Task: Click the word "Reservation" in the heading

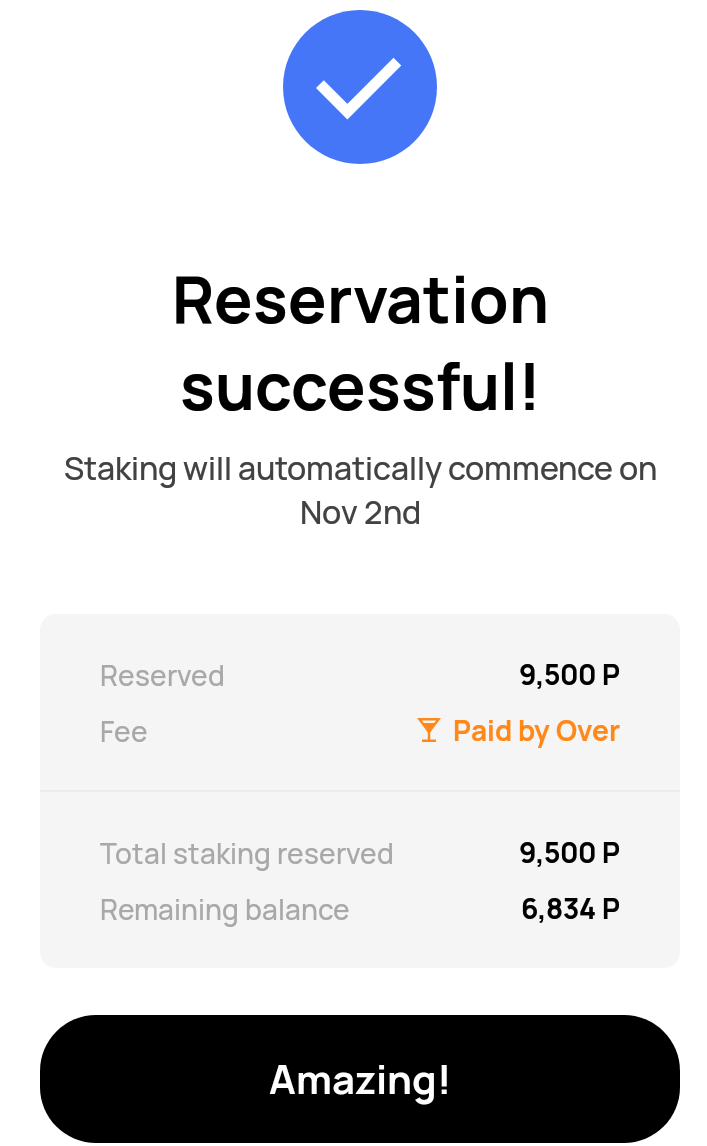Action: [x=360, y=300]
